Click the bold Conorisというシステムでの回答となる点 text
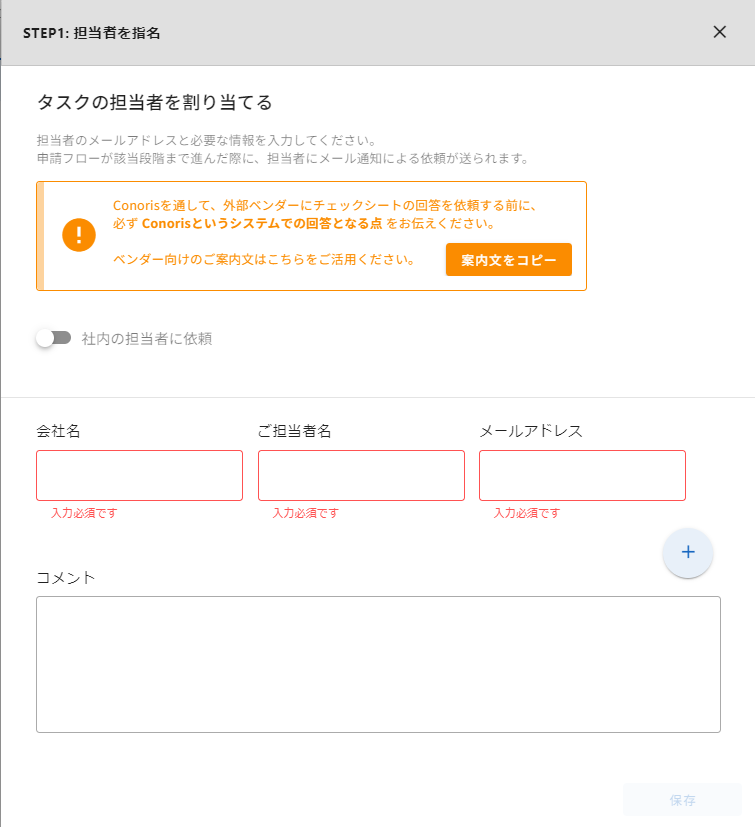This screenshot has height=827, width=755. pyautogui.click(x=262, y=223)
